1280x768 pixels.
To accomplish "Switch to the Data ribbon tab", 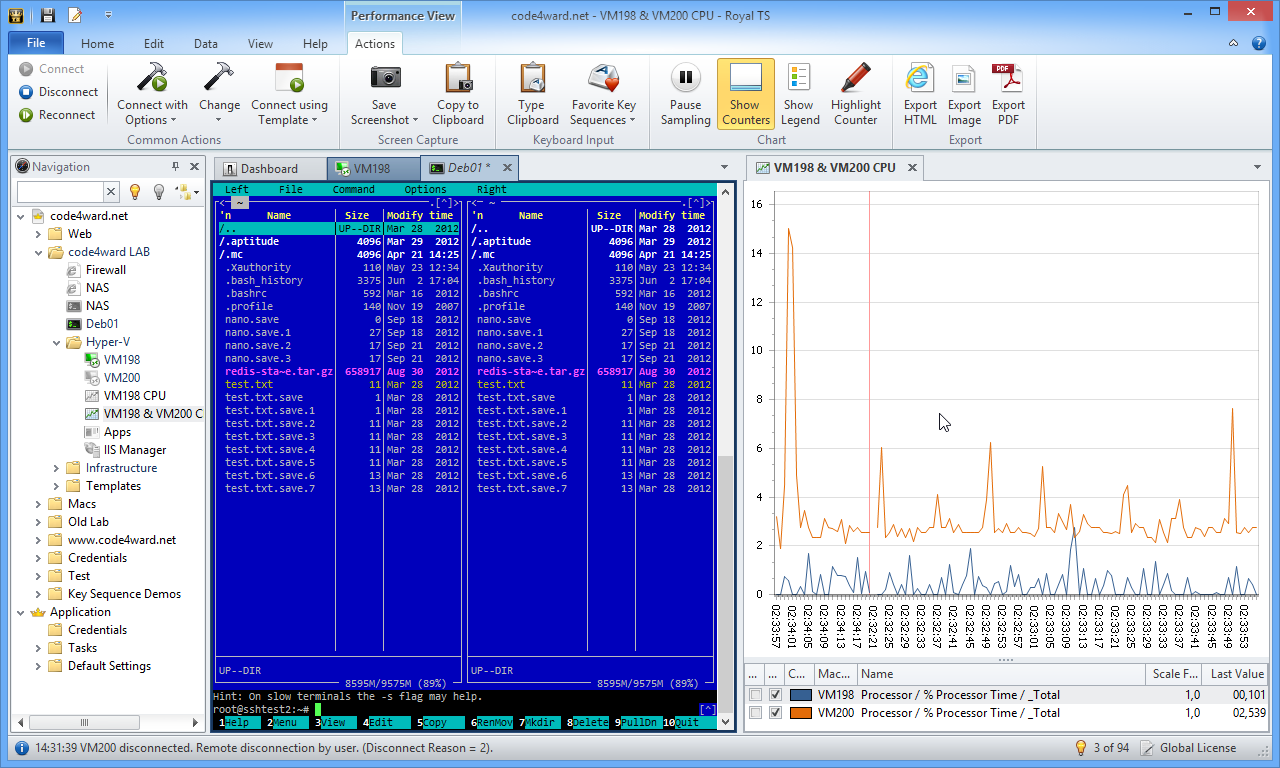I will [x=206, y=44].
